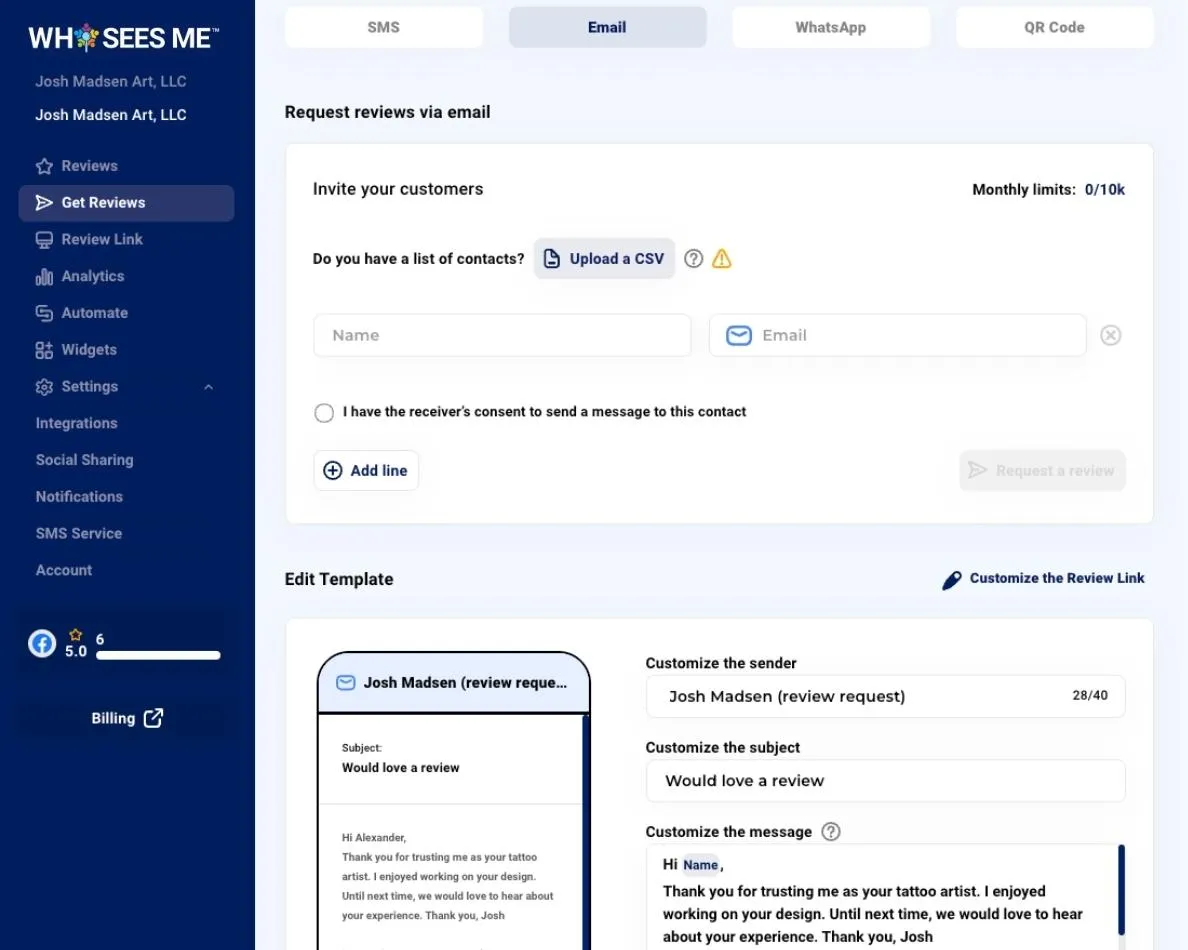
Task: Click the envelope icon in email preview header
Action: point(345,683)
